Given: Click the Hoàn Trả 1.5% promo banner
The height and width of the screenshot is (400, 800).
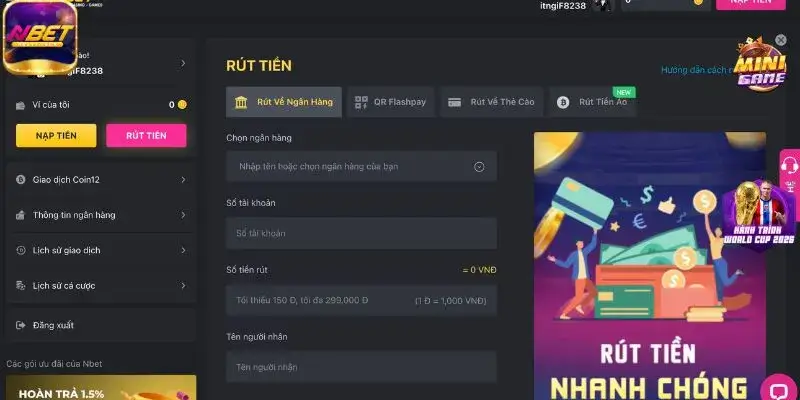Looking at the screenshot, I should [101, 388].
